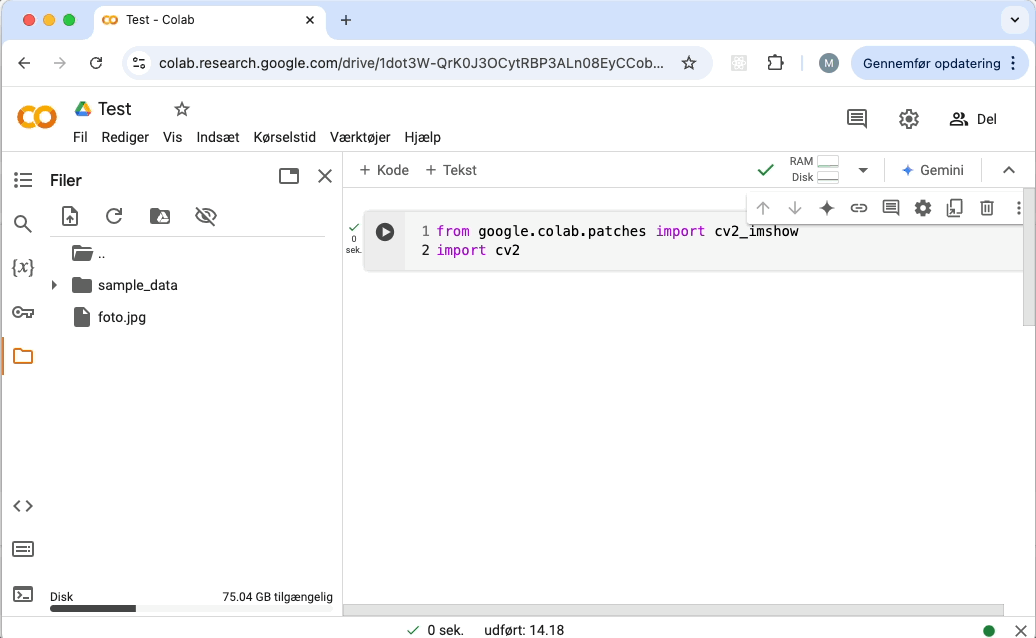Click the Gemini button
Viewport: 1036px width, 638px height.
pos(932,170)
